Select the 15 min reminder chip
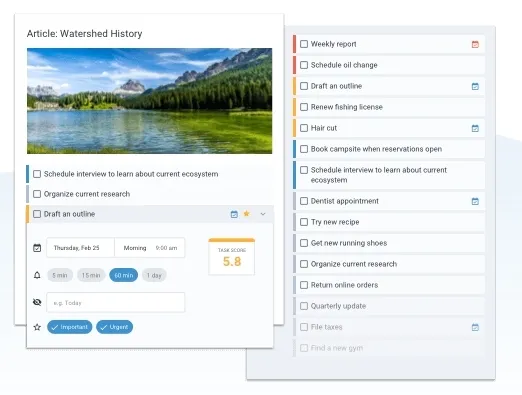The height and width of the screenshot is (395, 522). pos(91,275)
